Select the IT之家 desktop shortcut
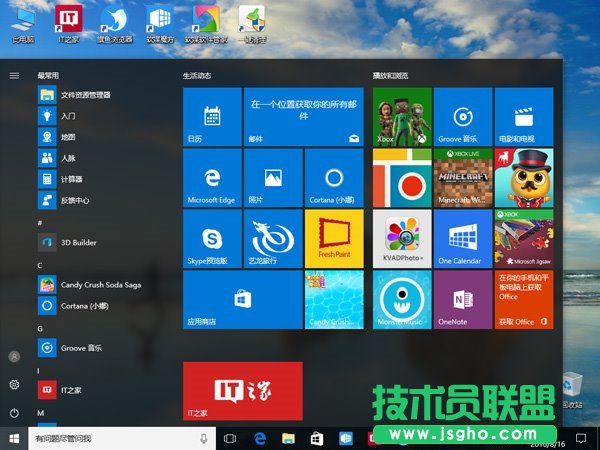 pyautogui.click(x=69, y=25)
